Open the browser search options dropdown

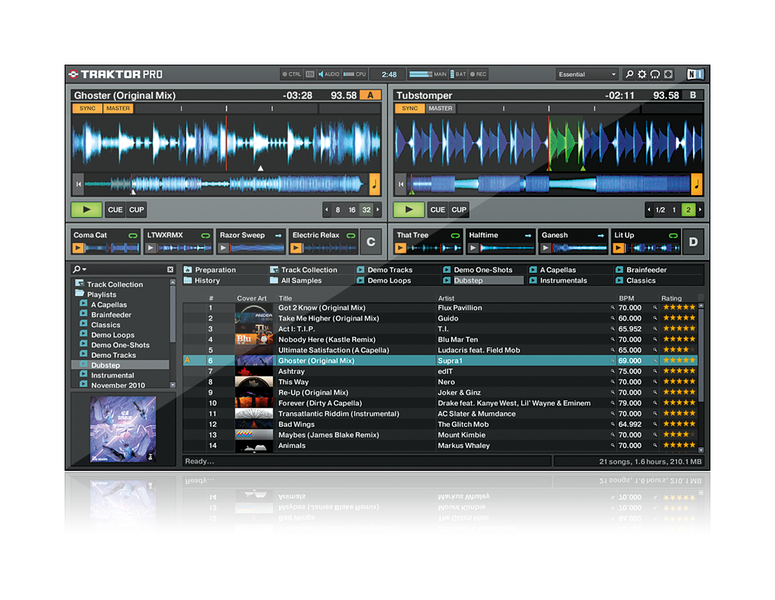tap(80, 270)
